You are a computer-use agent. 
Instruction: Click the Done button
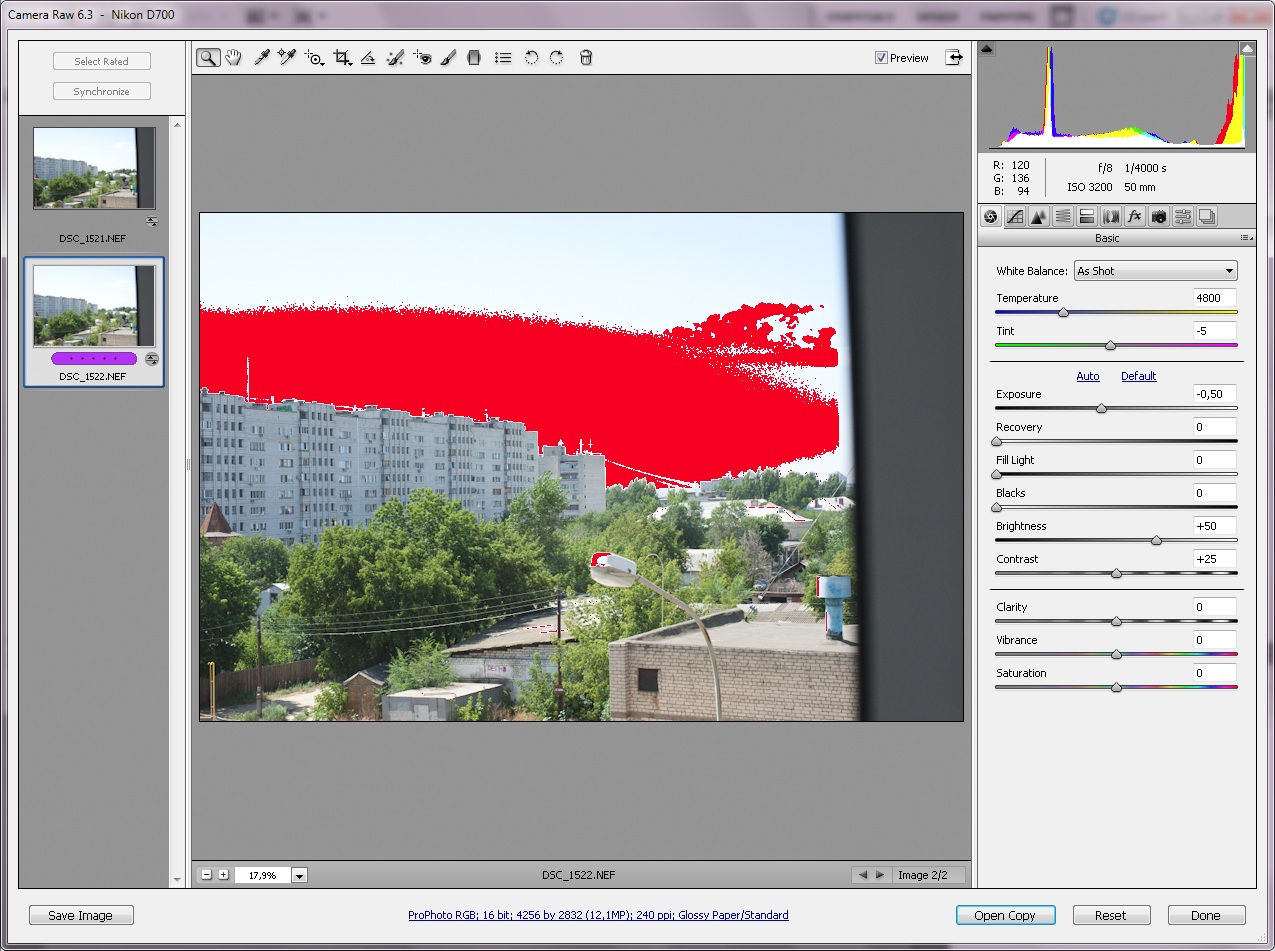click(x=1206, y=915)
